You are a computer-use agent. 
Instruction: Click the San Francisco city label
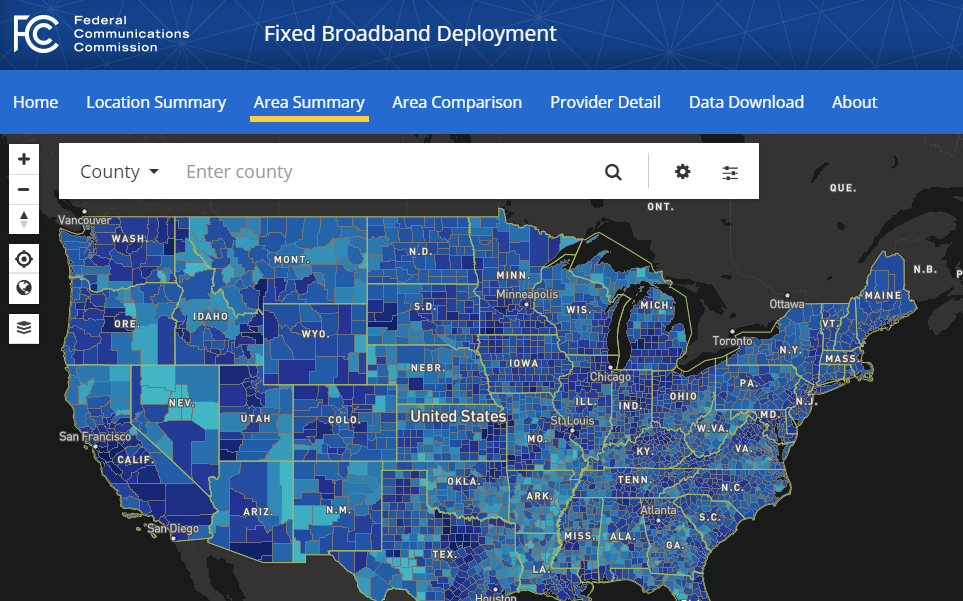[x=95, y=436]
